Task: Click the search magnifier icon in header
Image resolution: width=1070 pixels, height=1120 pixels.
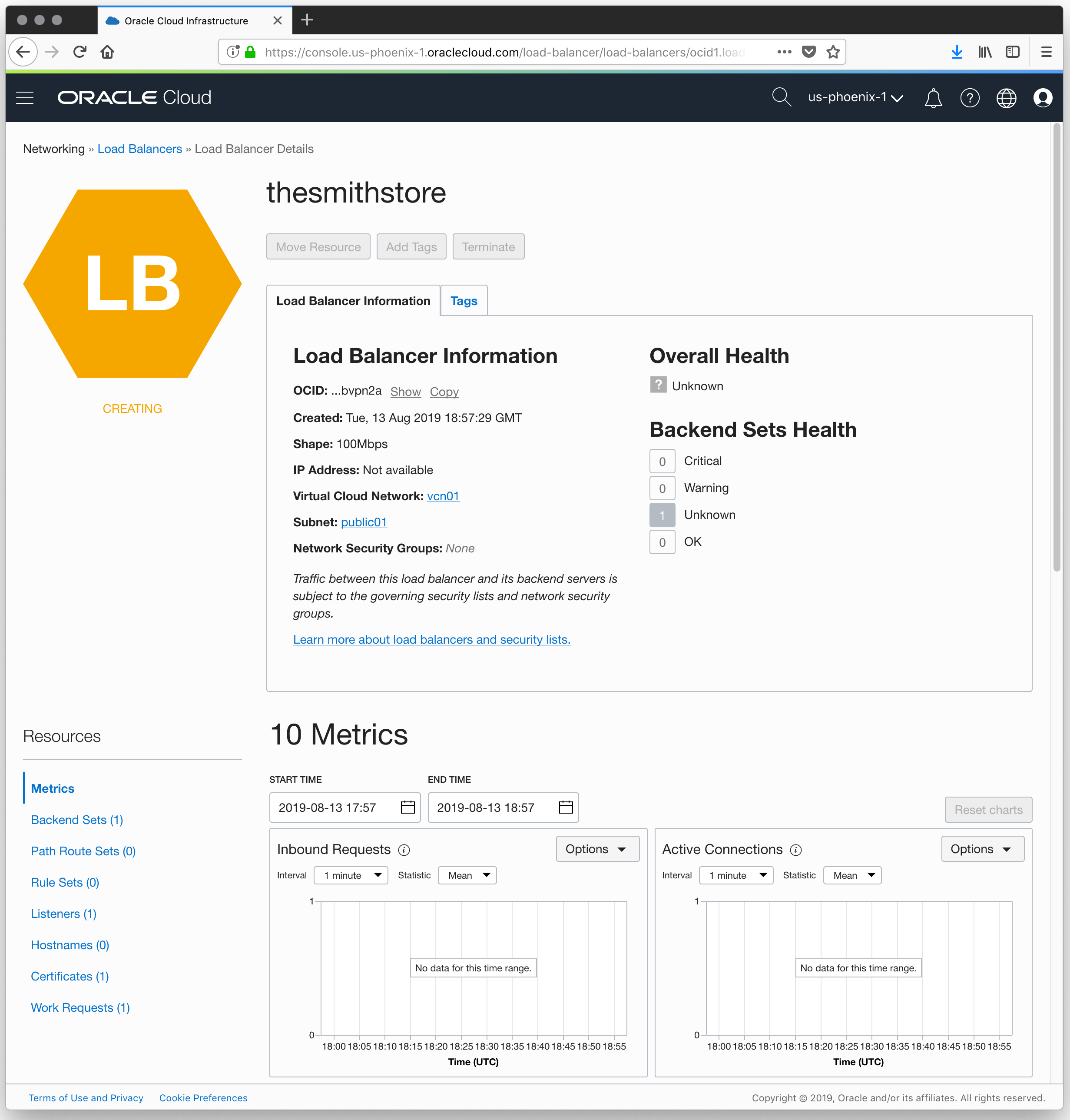Action: (781, 97)
